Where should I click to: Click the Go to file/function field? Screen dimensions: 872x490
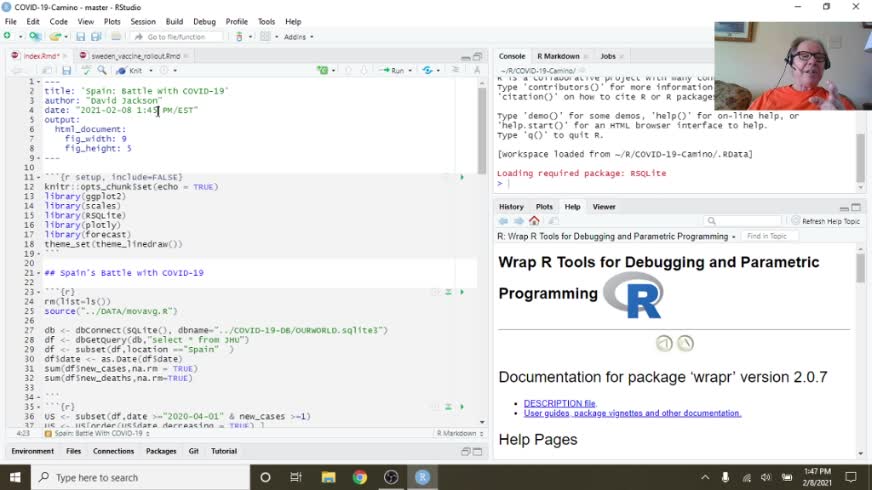[x=177, y=37]
